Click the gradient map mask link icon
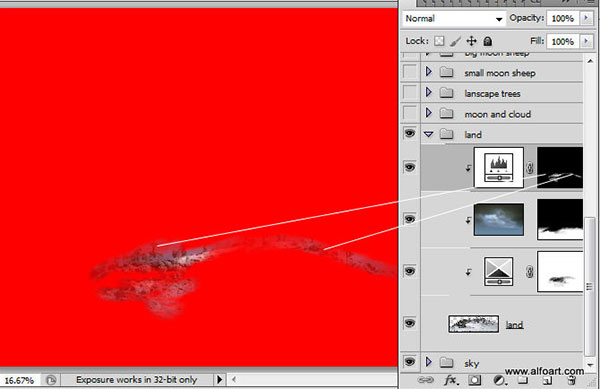The width and height of the screenshot is (600, 389). pos(530,272)
